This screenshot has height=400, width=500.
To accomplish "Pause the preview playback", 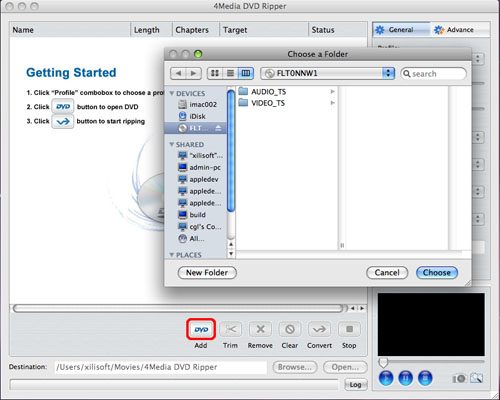I will point(406,378).
